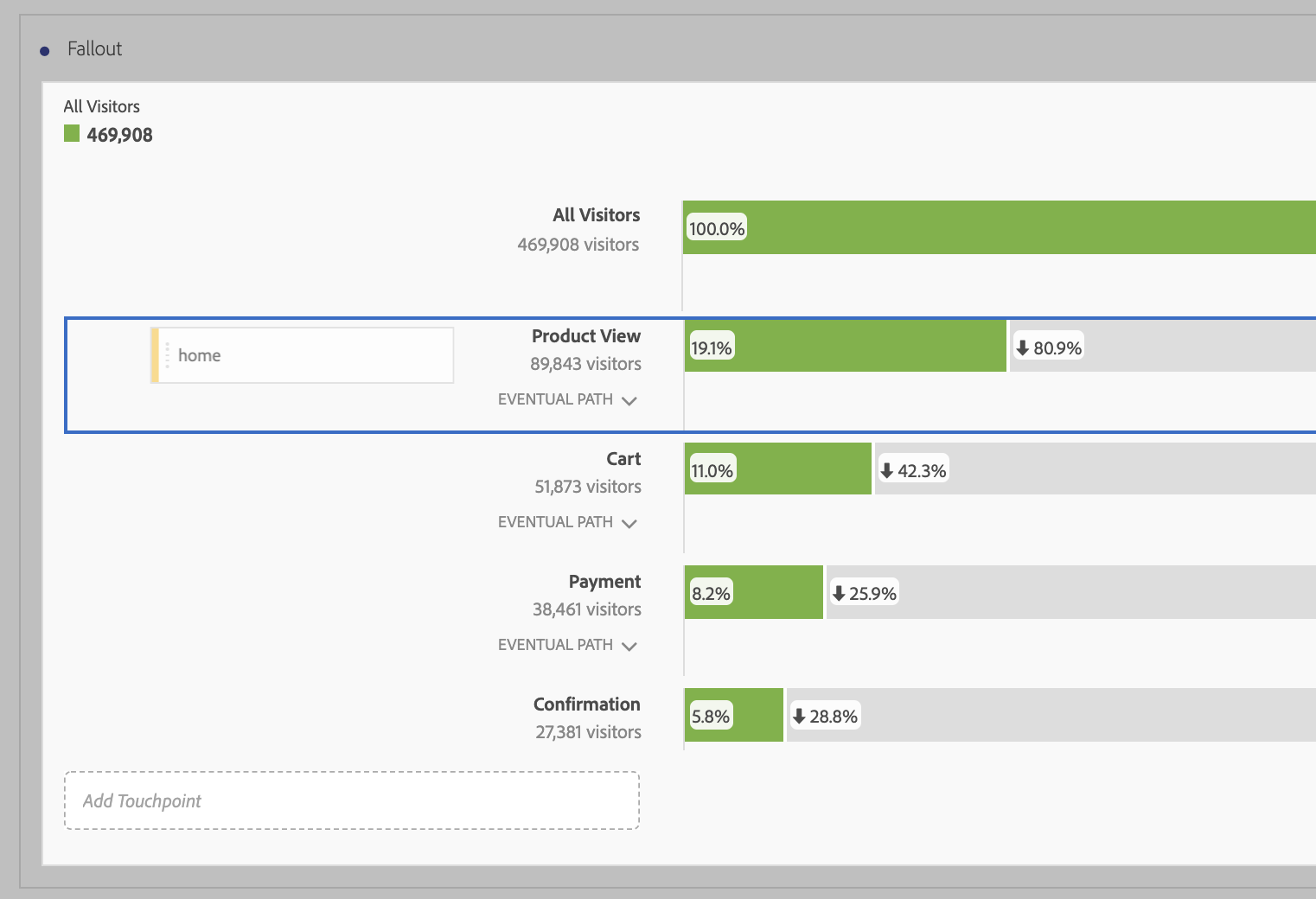Click the 100.0% All Visitors bar label

coord(717,228)
